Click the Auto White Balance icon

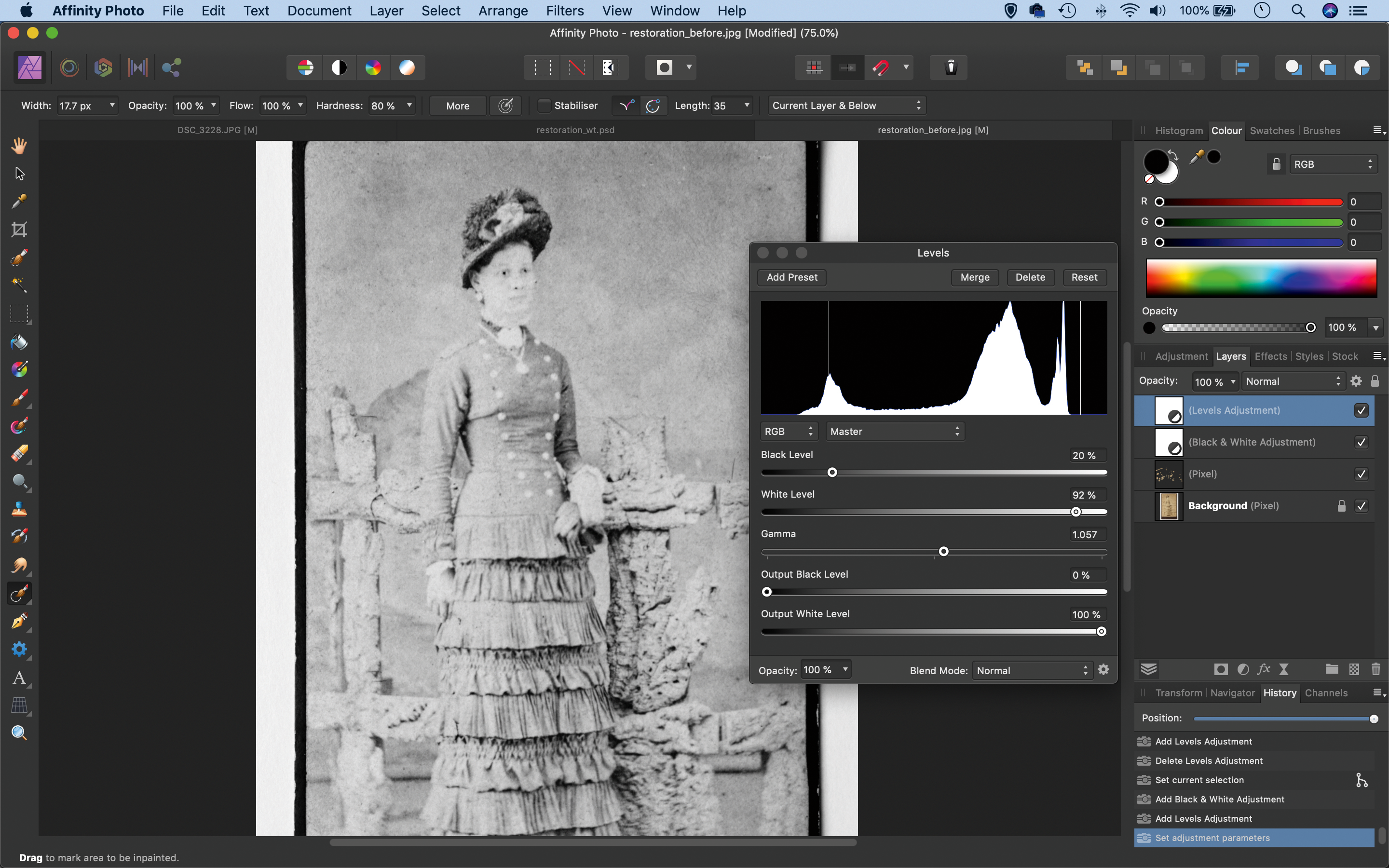point(407,68)
